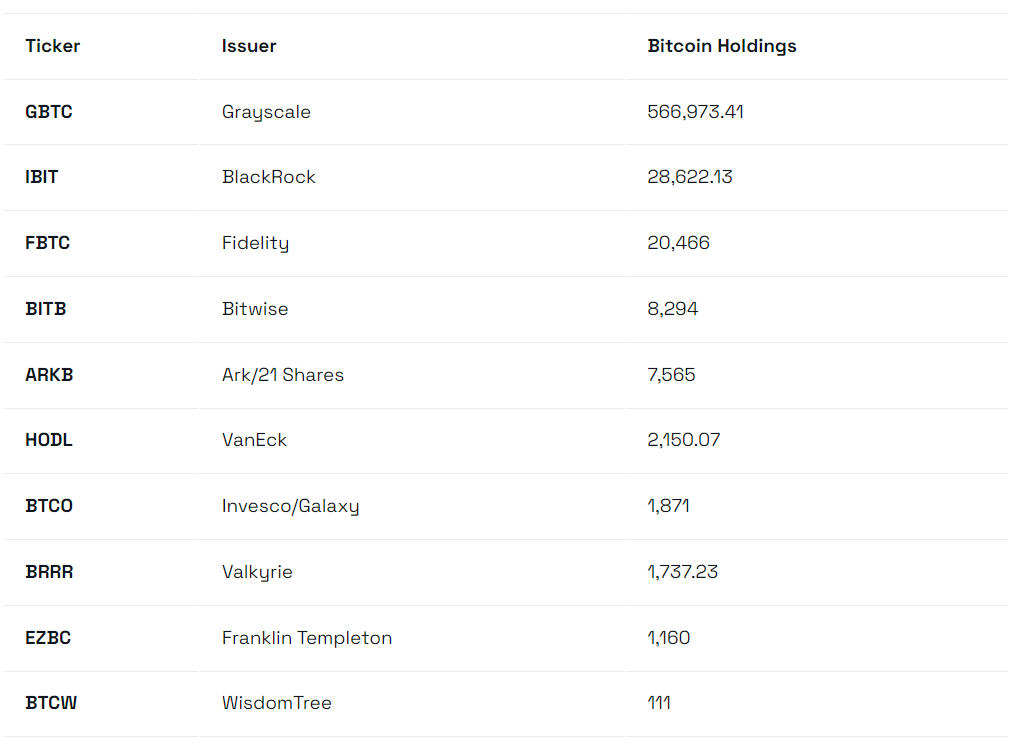This screenshot has height=751, width=1021.
Task: Select the GBTC ticker cell
Action: pyautogui.click(x=49, y=112)
